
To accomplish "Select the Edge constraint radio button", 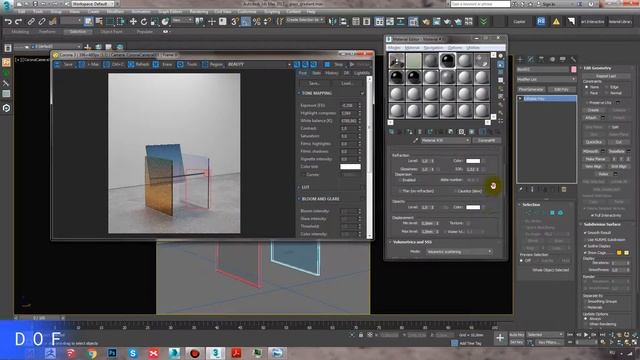I will pyautogui.click(x=607, y=87).
